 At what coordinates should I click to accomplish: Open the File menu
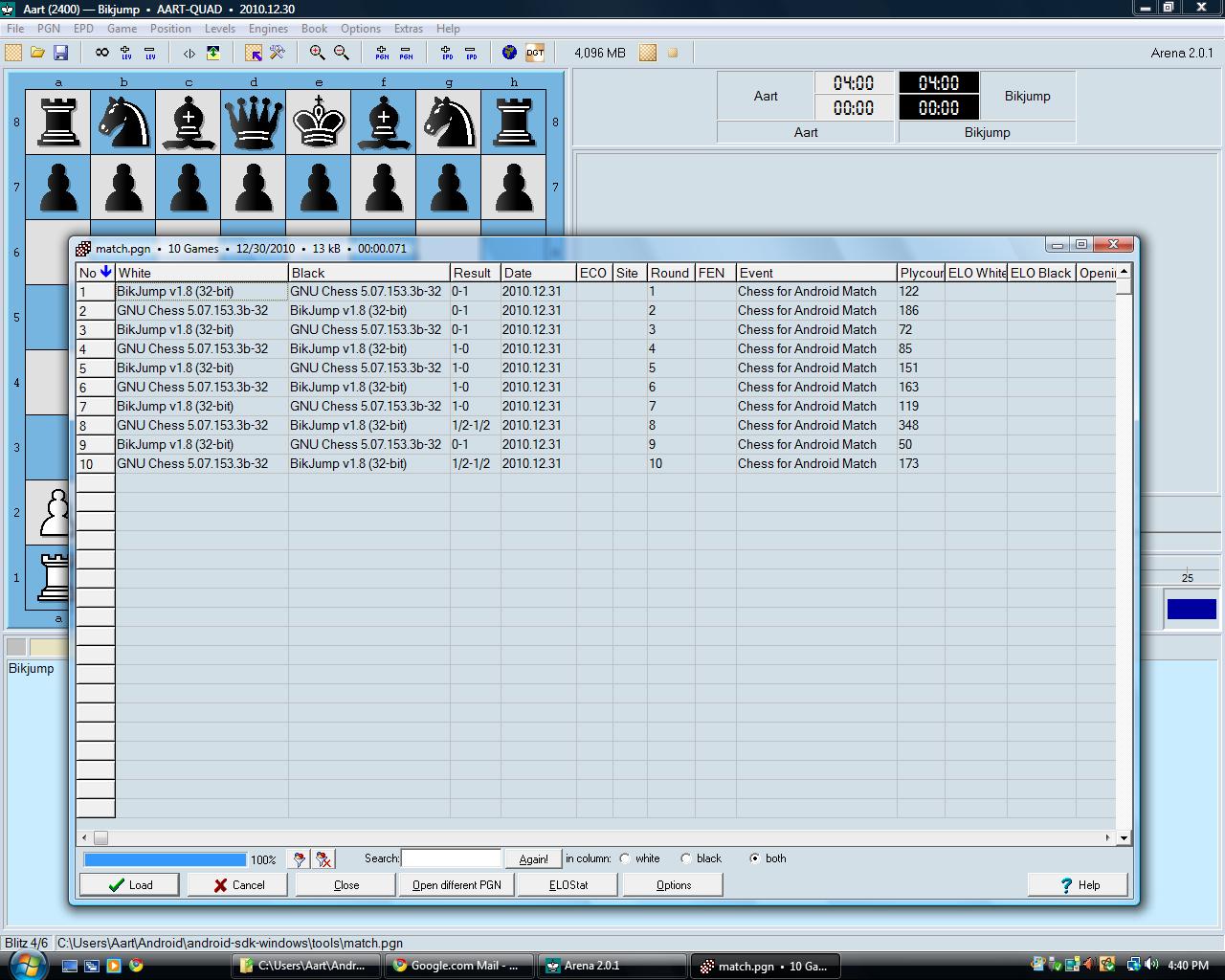[x=15, y=28]
